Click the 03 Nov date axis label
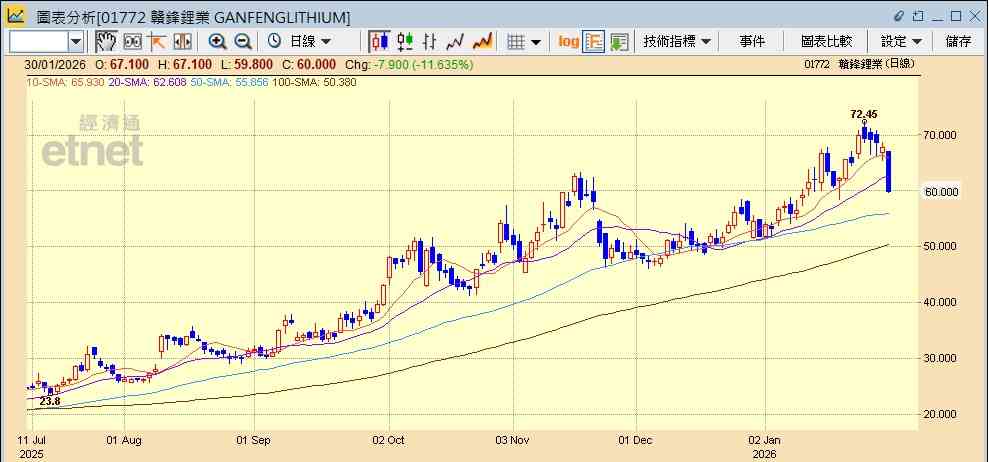This screenshot has width=989, height=462. coord(513,440)
